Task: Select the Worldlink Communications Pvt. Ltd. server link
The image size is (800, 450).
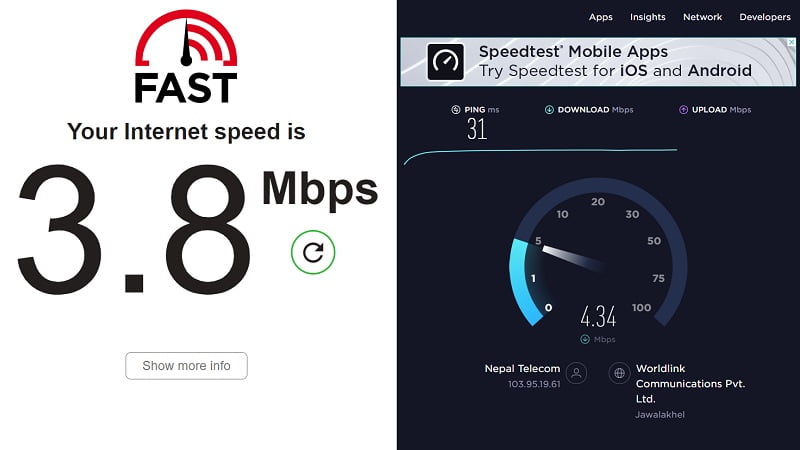Action: click(x=690, y=384)
